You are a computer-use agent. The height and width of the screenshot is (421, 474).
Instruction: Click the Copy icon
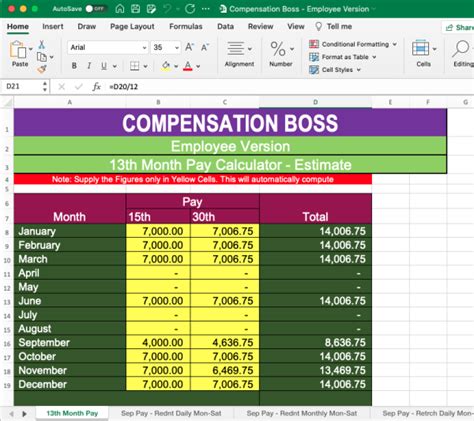tap(42, 57)
